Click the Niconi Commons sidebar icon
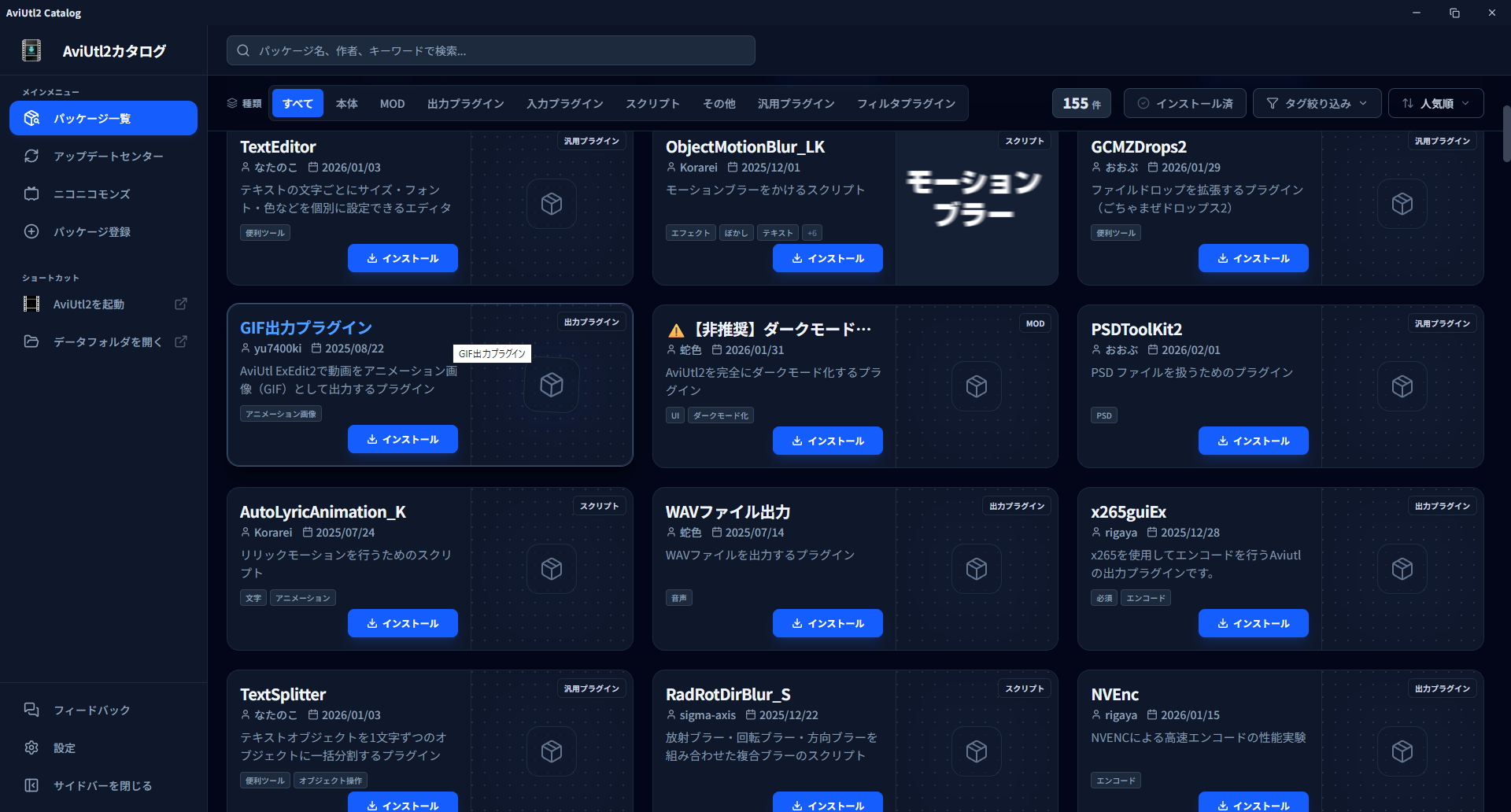The image size is (1511, 812). point(31,194)
